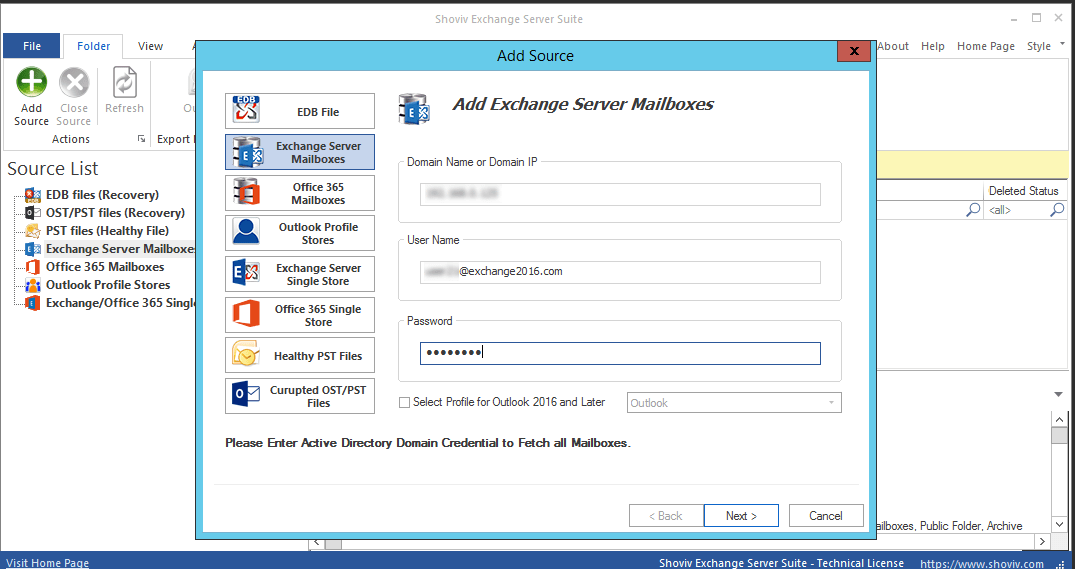Open the About menu item

pos(893,46)
